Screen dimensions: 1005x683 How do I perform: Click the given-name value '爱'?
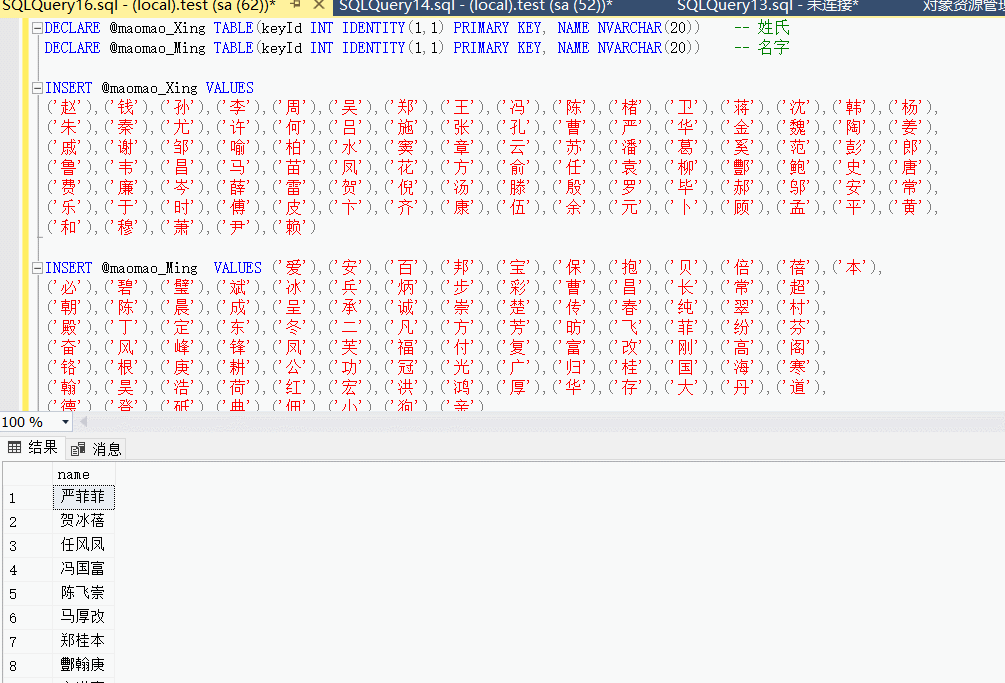tap(294, 268)
